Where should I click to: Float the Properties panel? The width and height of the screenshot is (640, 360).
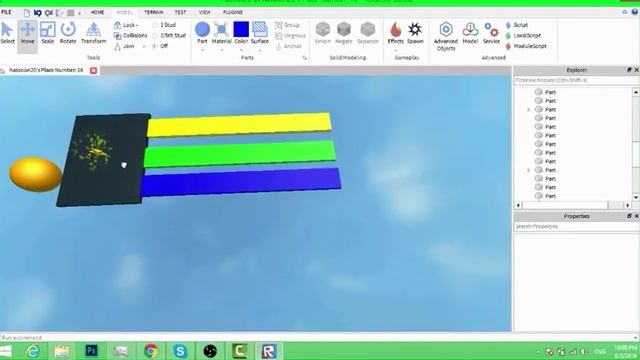pyautogui.click(x=629, y=216)
